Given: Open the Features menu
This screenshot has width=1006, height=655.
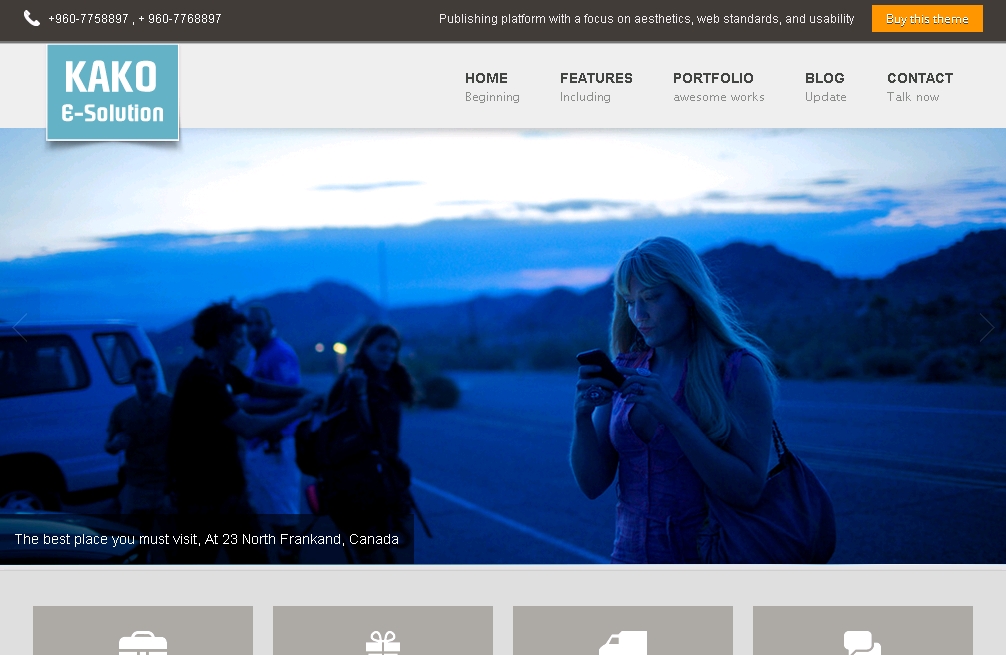Looking at the screenshot, I should pyautogui.click(x=596, y=78).
